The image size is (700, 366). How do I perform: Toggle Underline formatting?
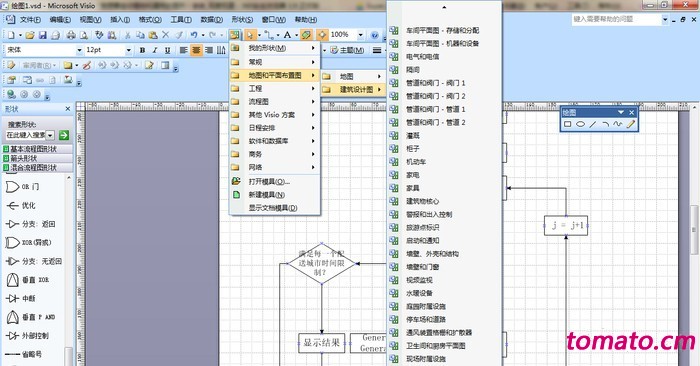click(x=167, y=50)
